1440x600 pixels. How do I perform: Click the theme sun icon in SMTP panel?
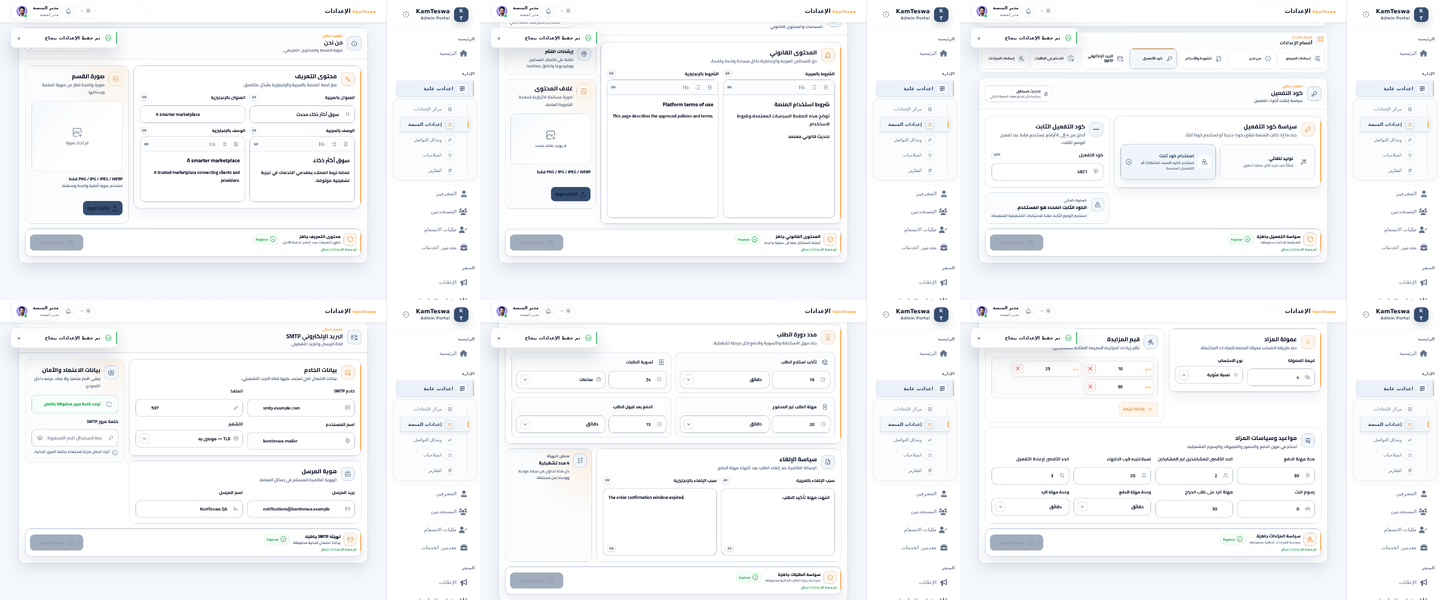pyautogui.click(x=88, y=311)
